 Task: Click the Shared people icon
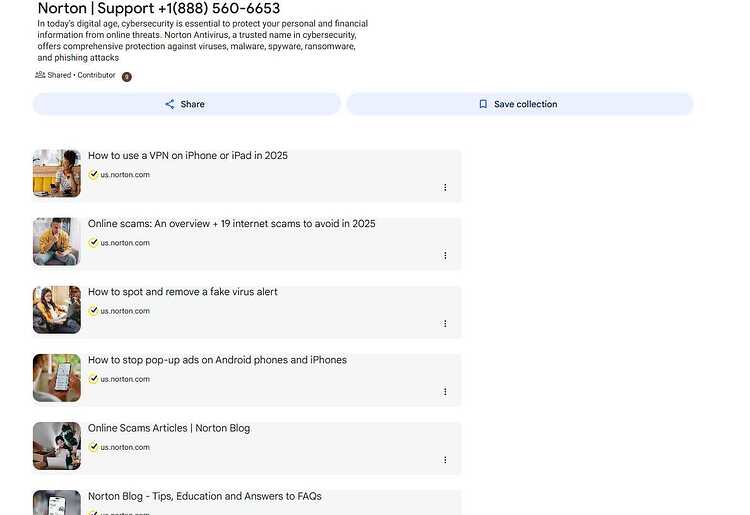pyautogui.click(x=40, y=75)
